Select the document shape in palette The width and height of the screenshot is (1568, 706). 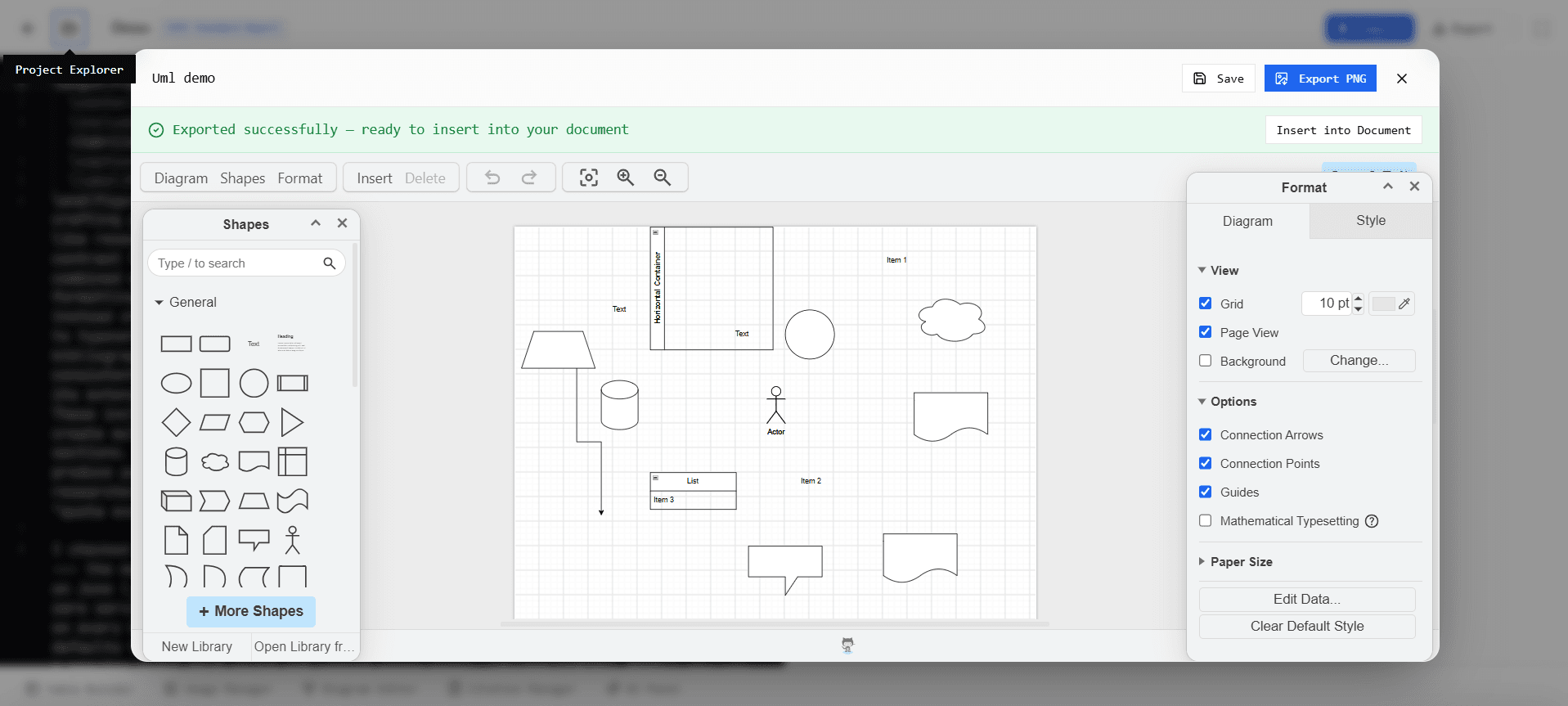pyautogui.click(x=254, y=461)
